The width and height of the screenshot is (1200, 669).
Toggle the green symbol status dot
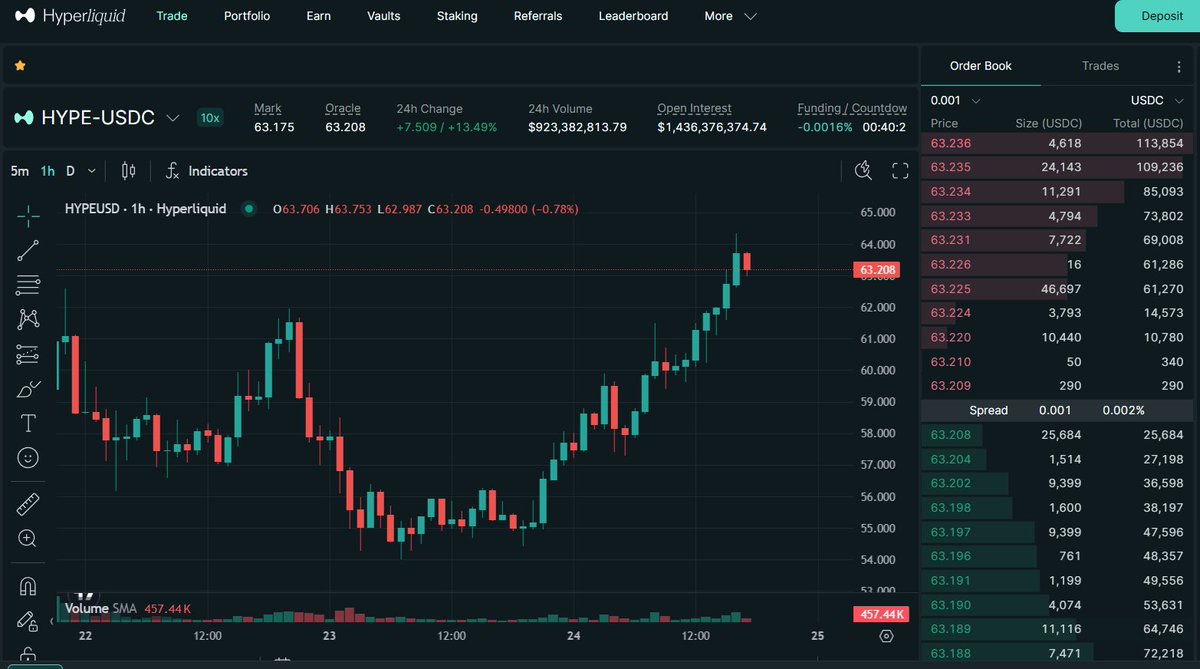(x=250, y=209)
